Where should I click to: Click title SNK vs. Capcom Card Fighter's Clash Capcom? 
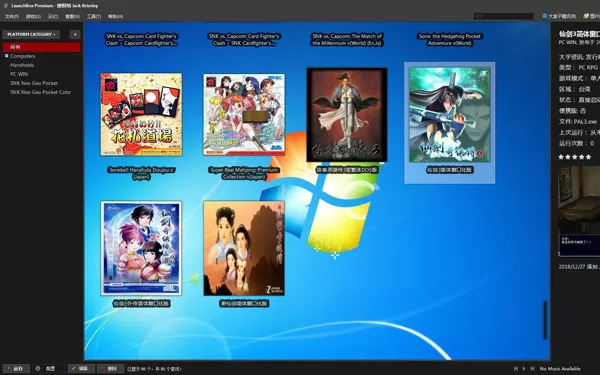pos(141,40)
